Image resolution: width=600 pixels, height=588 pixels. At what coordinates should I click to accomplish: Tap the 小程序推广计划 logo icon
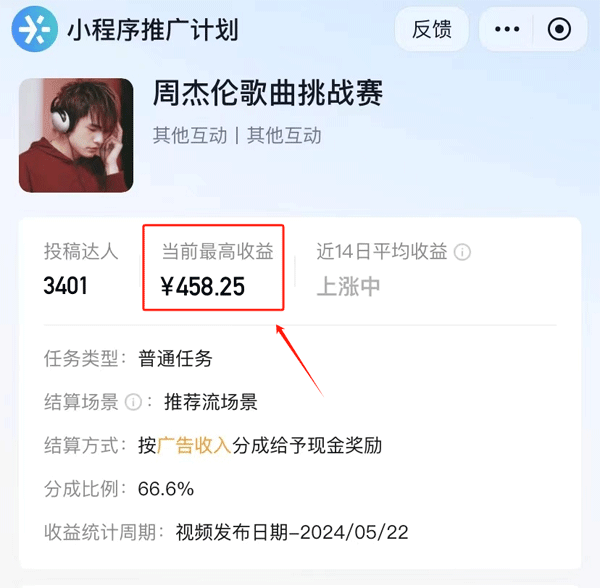34,29
